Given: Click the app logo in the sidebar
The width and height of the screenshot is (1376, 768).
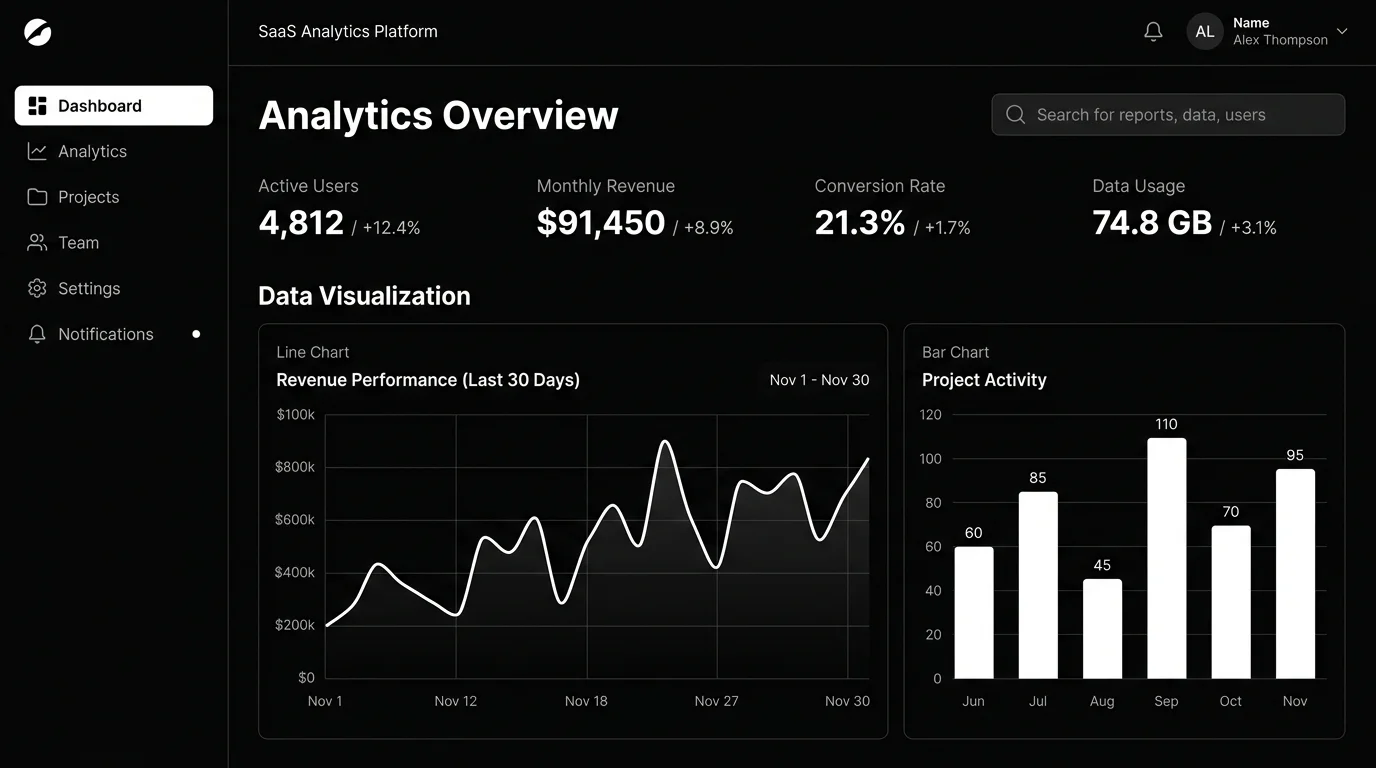Looking at the screenshot, I should [x=37, y=32].
